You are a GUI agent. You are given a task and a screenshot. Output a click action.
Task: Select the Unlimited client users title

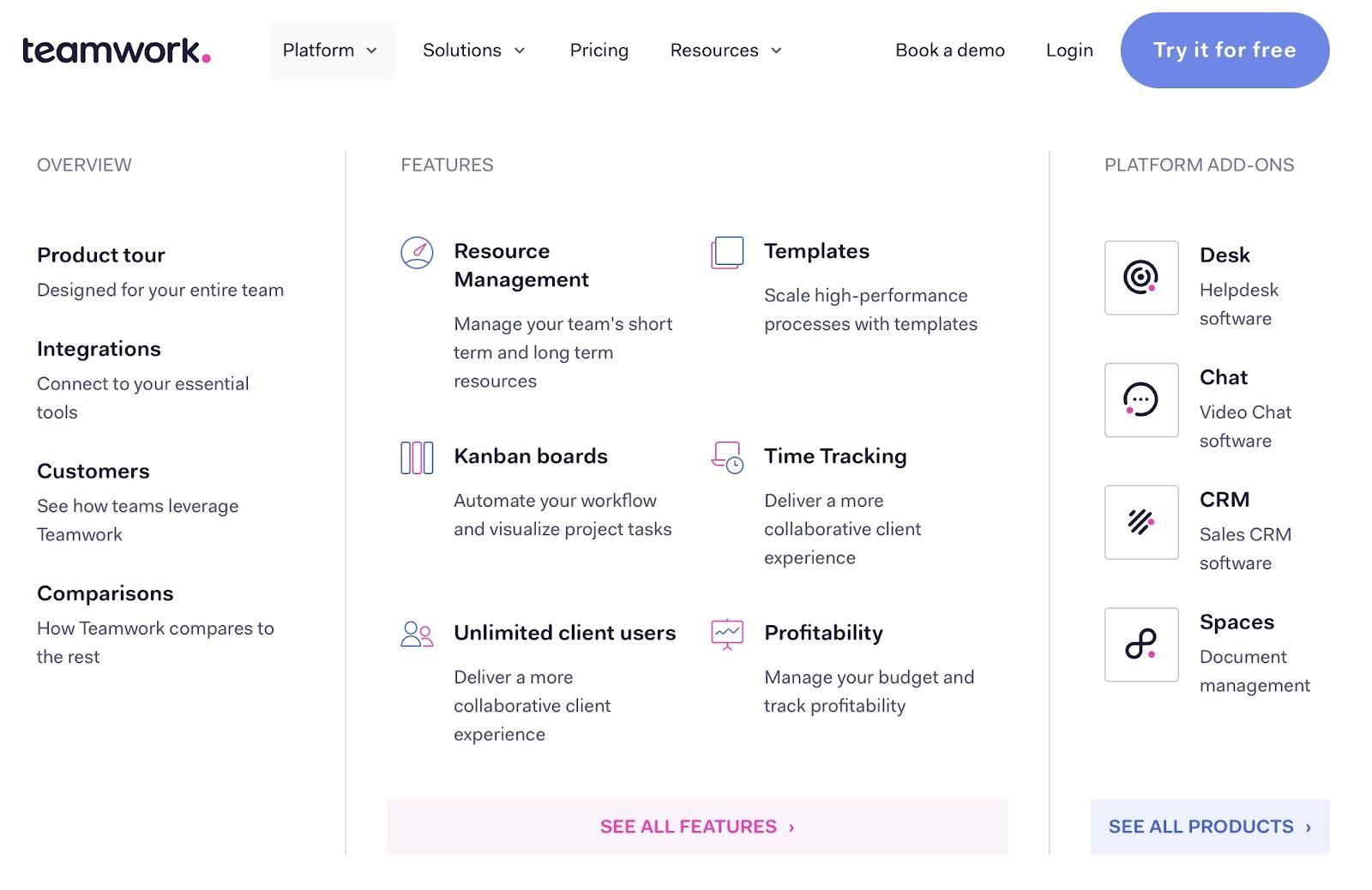pos(565,633)
